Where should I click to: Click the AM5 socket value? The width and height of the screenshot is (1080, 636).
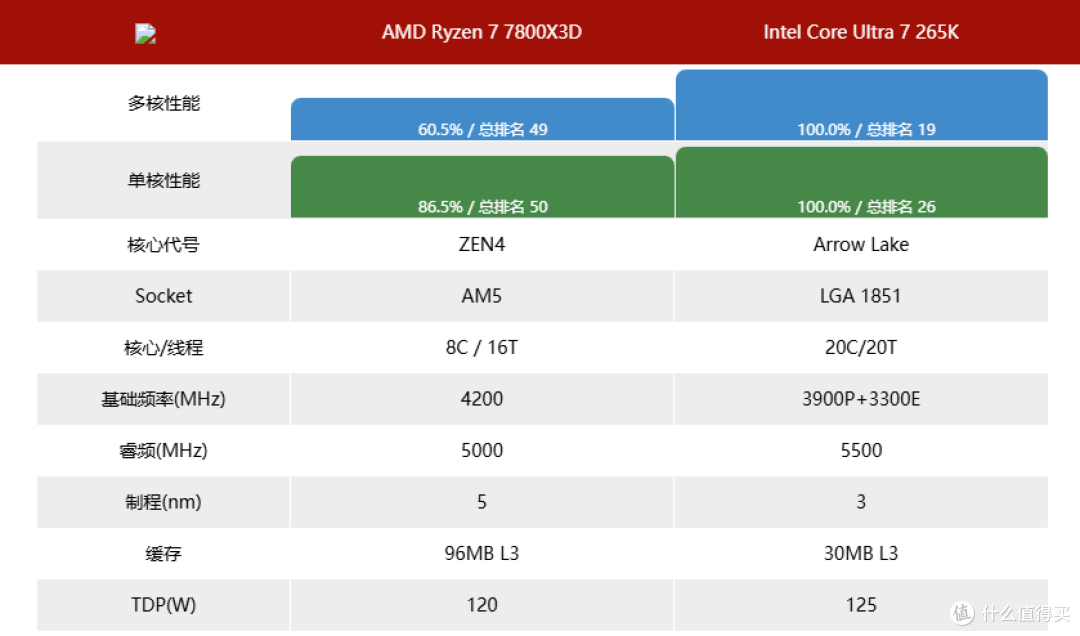[482, 296]
